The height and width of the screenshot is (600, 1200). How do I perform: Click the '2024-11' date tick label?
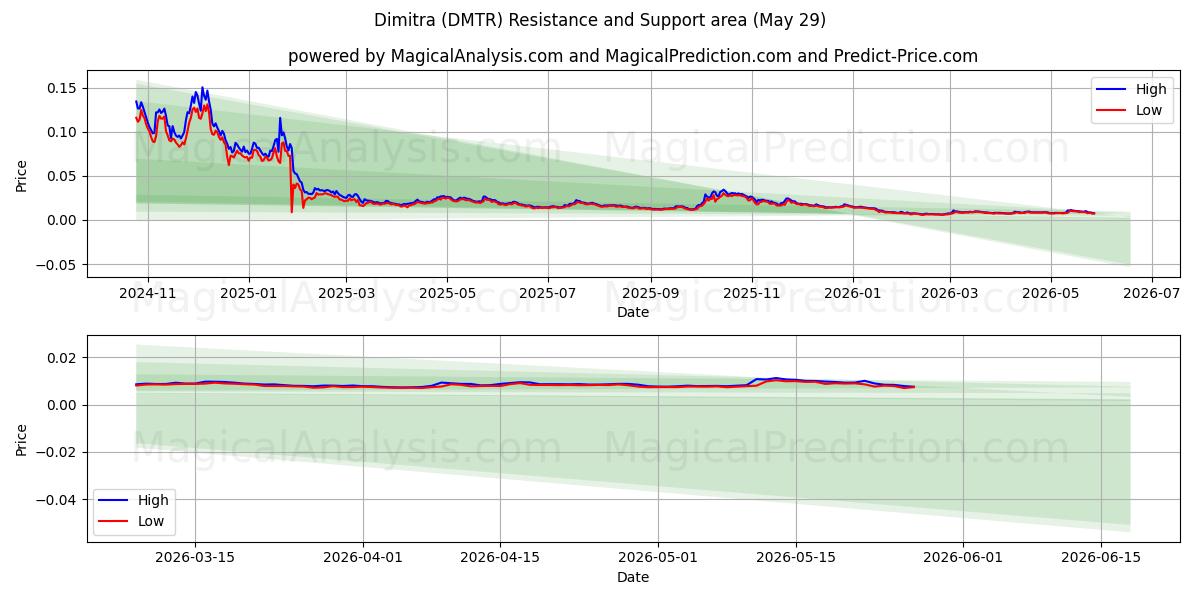tap(148, 294)
